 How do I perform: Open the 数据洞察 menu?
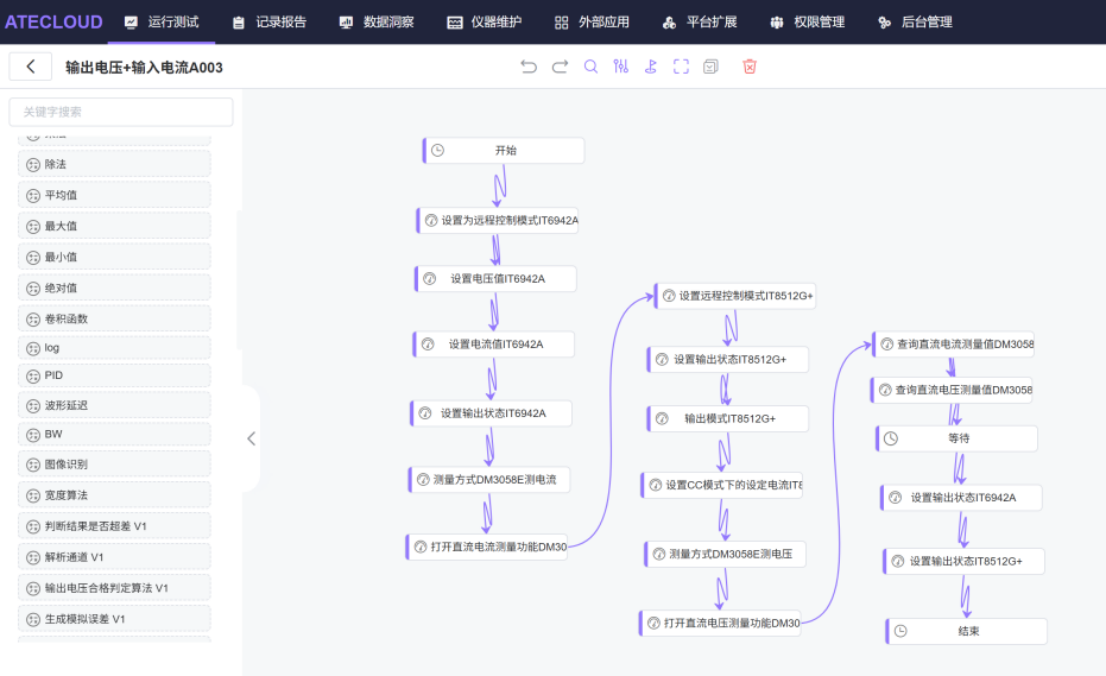click(377, 22)
